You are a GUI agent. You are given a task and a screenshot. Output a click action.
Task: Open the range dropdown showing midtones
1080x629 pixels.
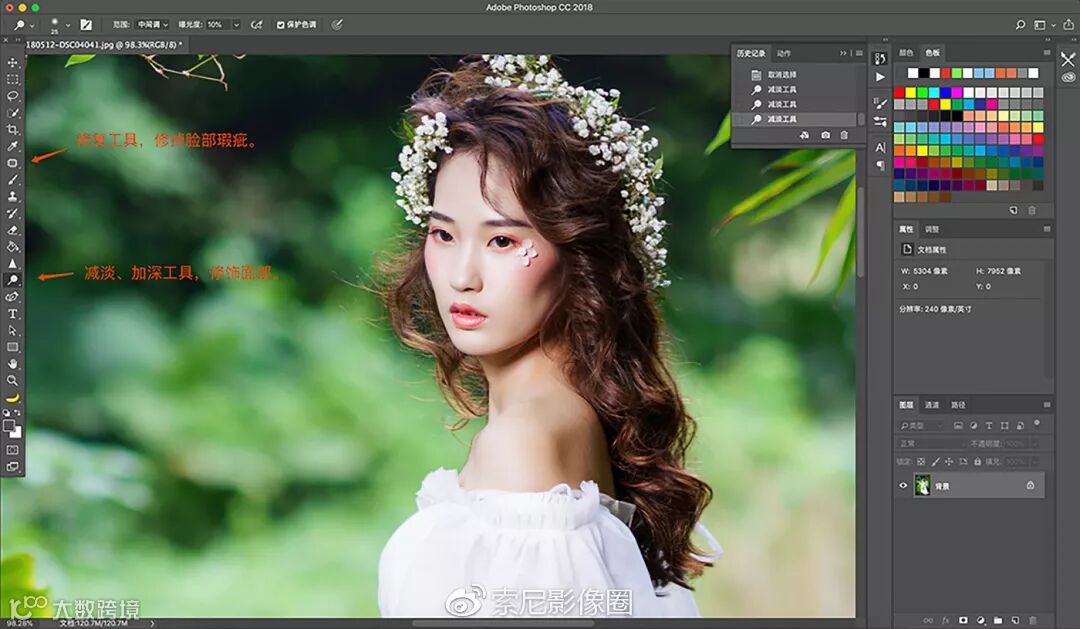point(152,25)
